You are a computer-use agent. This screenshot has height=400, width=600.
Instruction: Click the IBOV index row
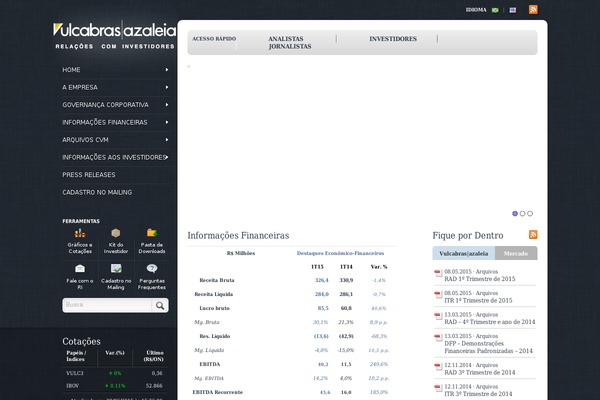[114, 386]
